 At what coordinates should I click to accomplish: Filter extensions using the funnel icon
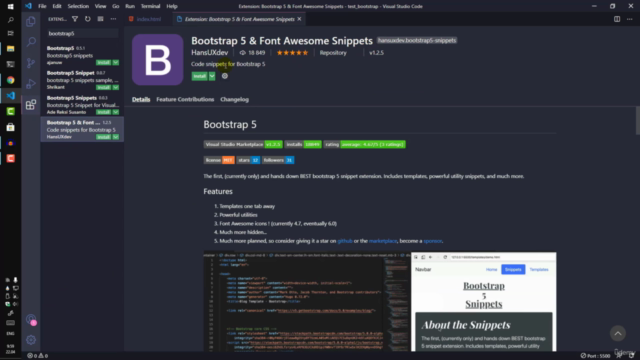(x=75, y=19)
